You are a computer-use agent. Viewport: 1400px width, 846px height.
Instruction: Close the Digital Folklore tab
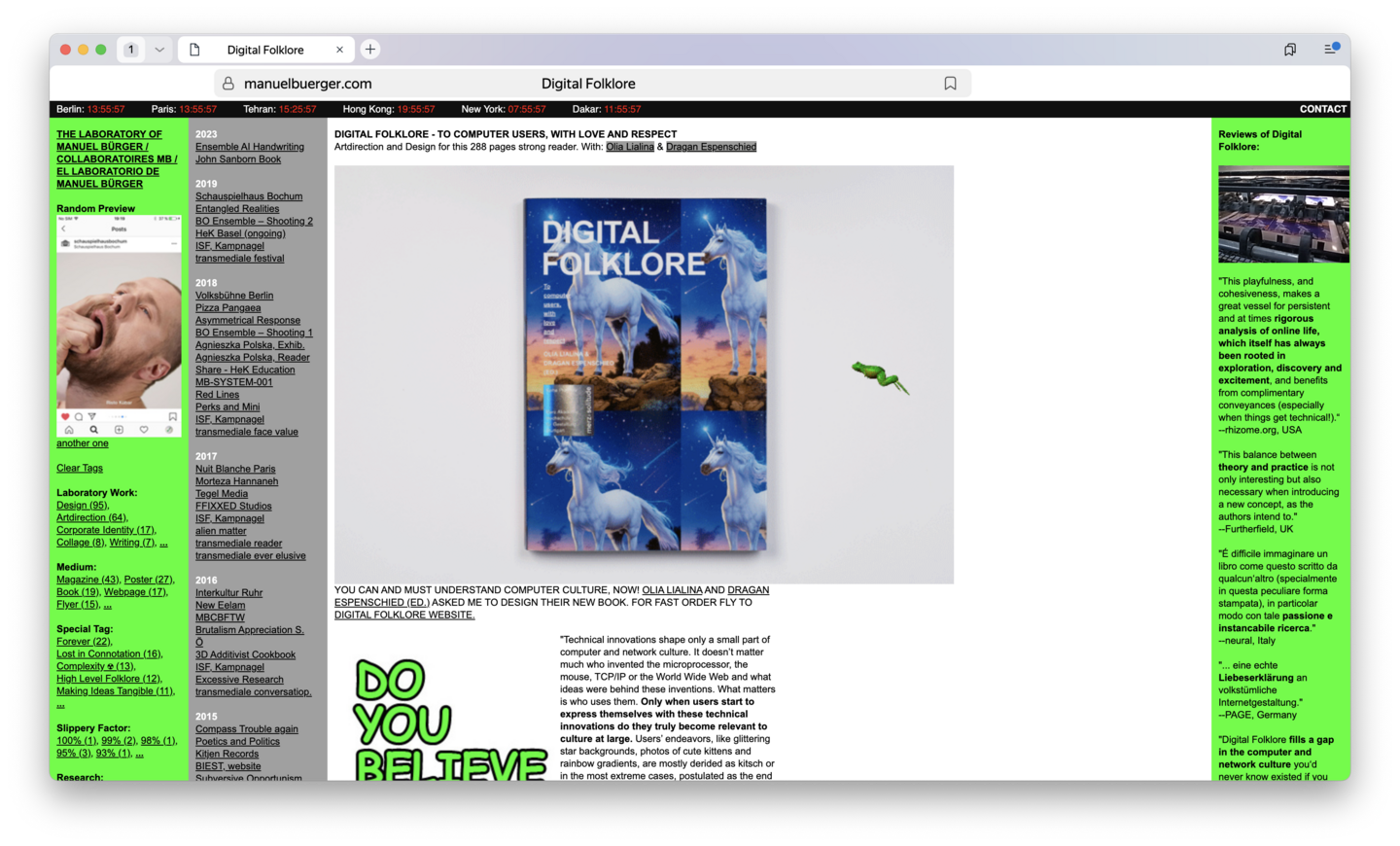tap(339, 50)
